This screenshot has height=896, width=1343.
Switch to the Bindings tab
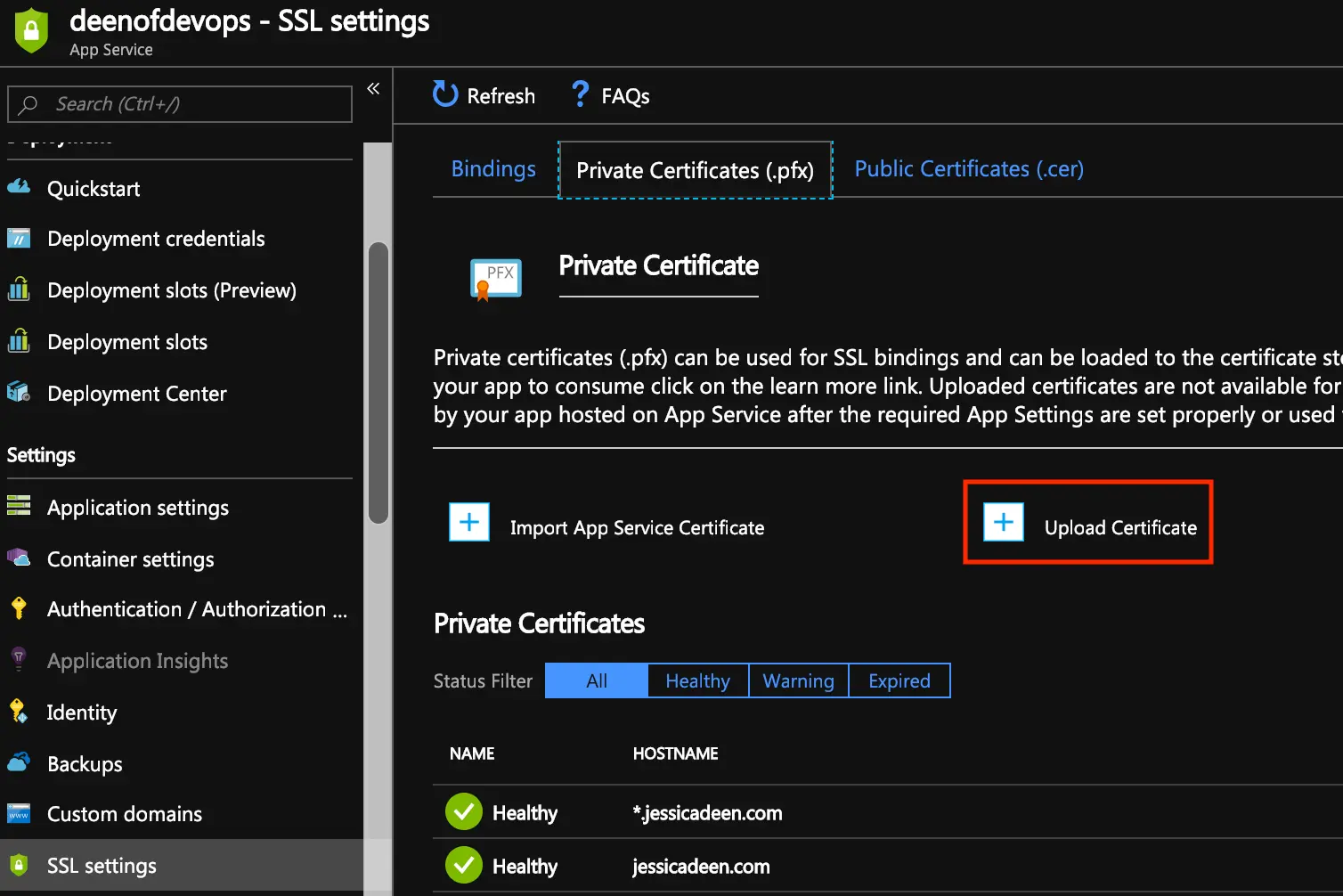pyautogui.click(x=492, y=168)
